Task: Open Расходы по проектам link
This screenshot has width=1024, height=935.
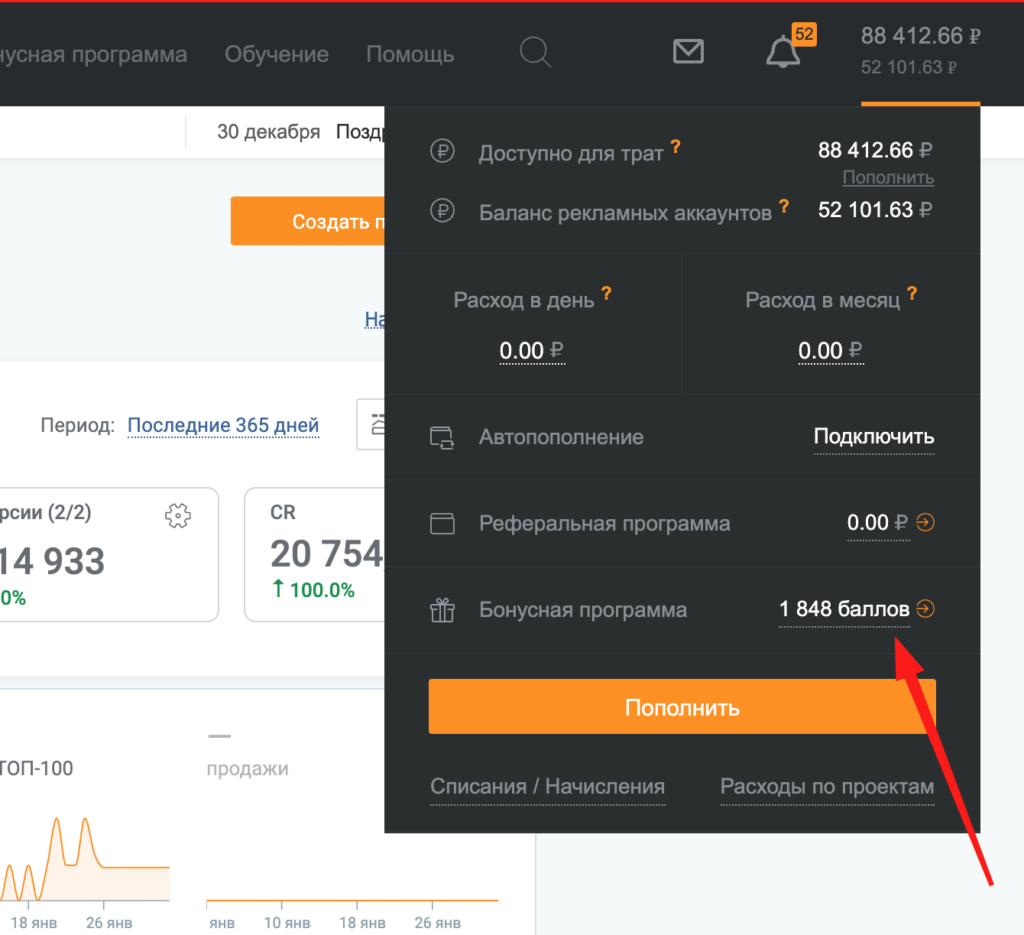Action: 827,787
